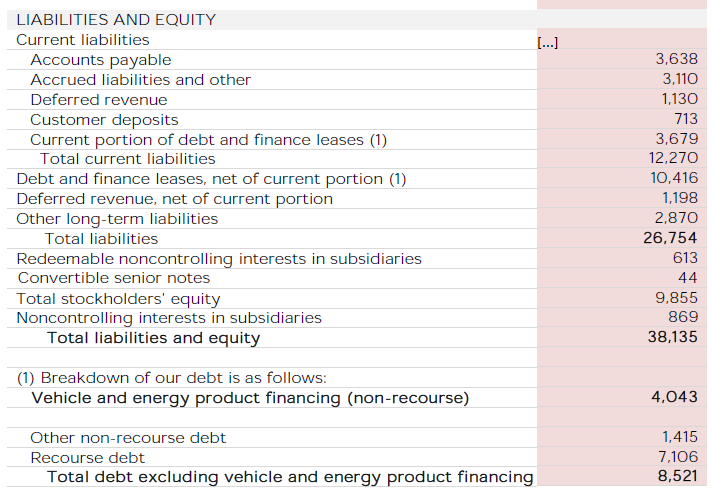712x496 pixels.
Task: Select Total debt excluding financing value 8,521
Action: pyautogui.click(x=675, y=476)
